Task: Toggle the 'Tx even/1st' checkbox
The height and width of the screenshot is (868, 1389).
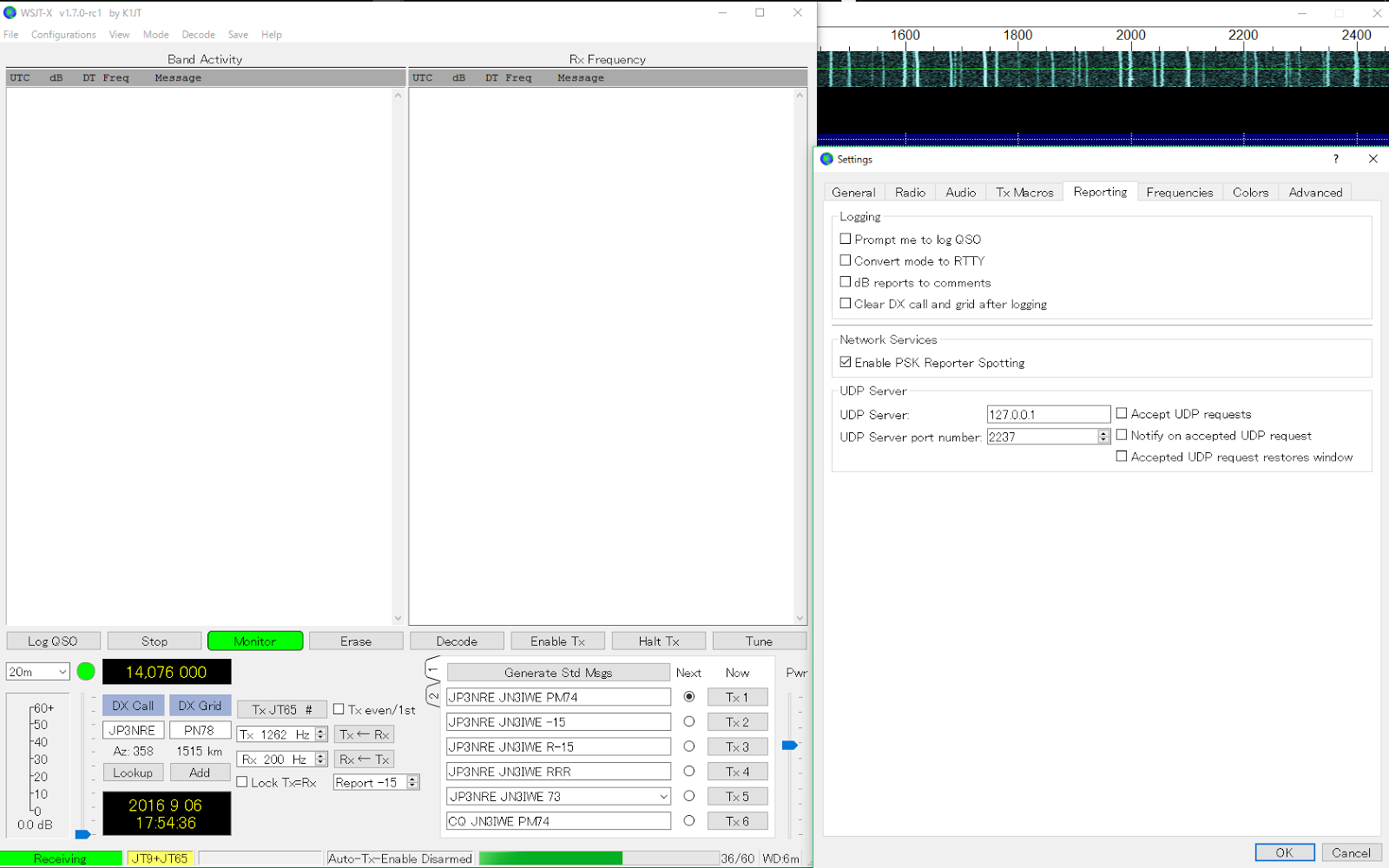Action: tap(339, 709)
